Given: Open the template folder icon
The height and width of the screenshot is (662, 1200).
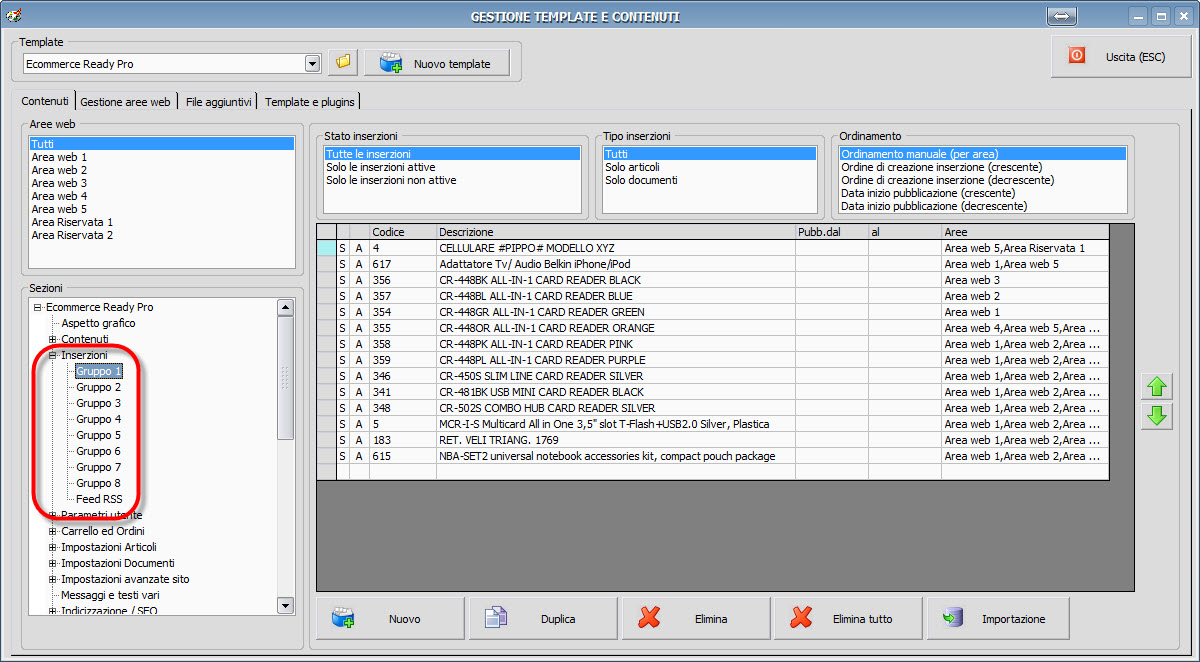Looking at the screenshot, I should click(x=343, y=62).
